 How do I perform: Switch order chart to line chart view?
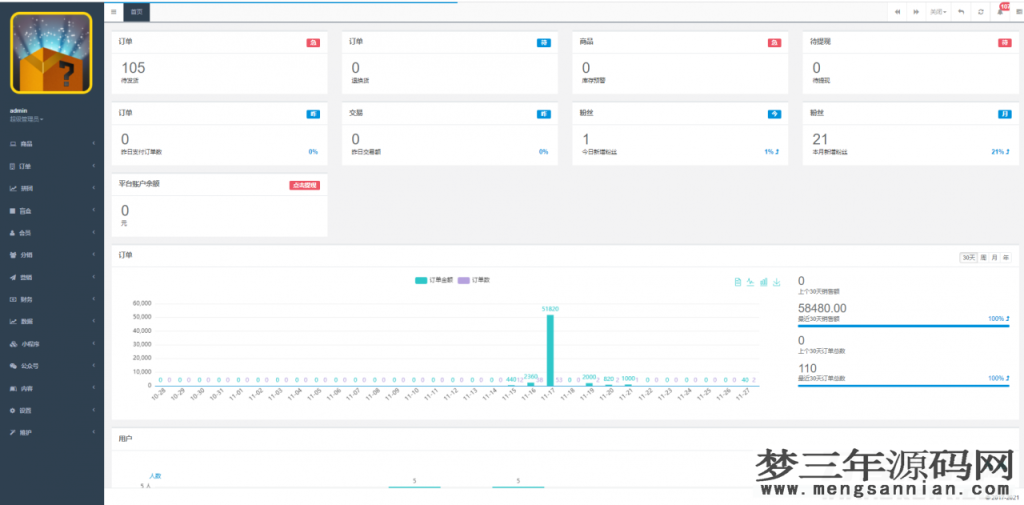click(x=751, y=283)
